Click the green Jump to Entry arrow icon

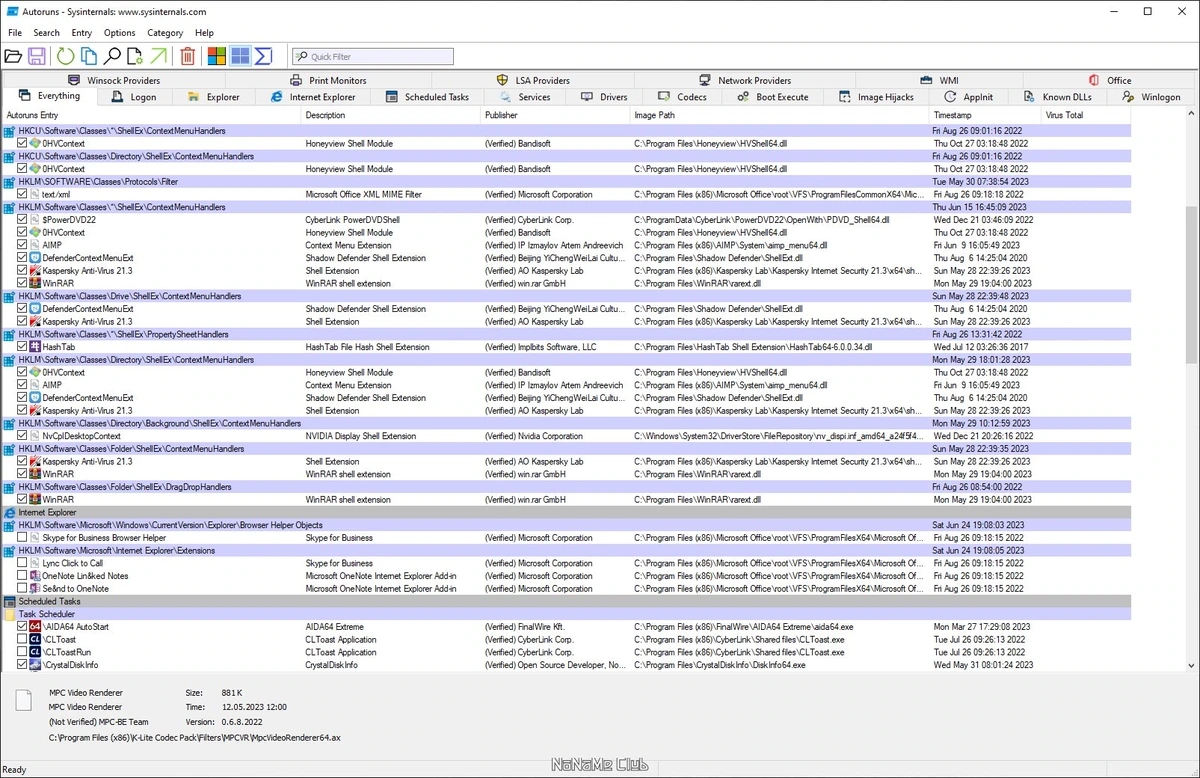(x=158, y=56)
